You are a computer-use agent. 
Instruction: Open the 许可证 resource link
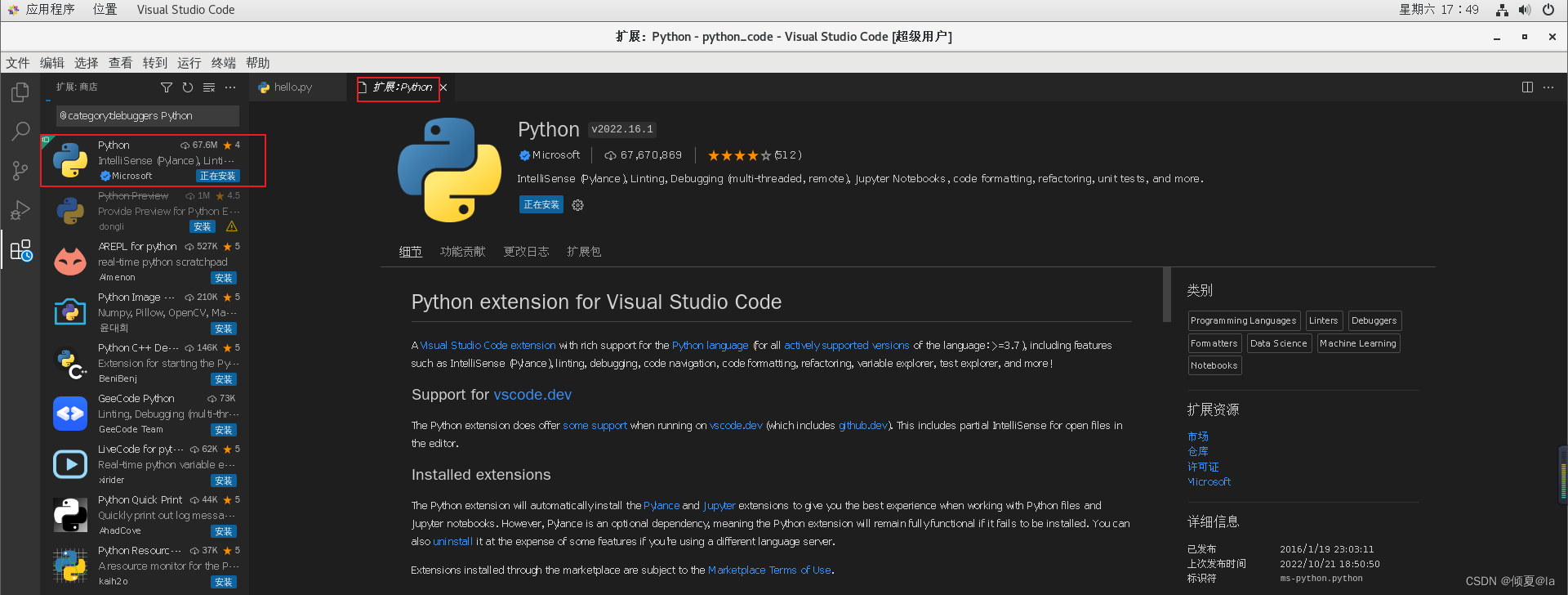pos(1203,467)
